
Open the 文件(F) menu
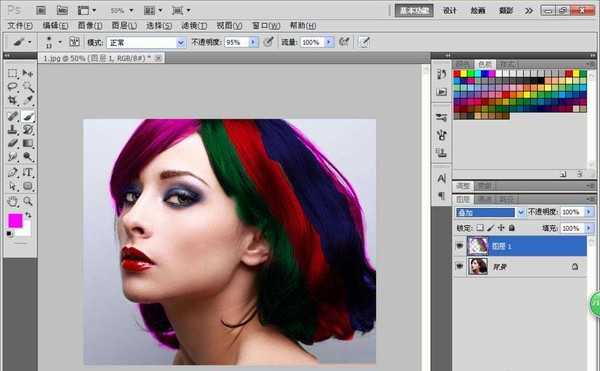tap(20, 26)
